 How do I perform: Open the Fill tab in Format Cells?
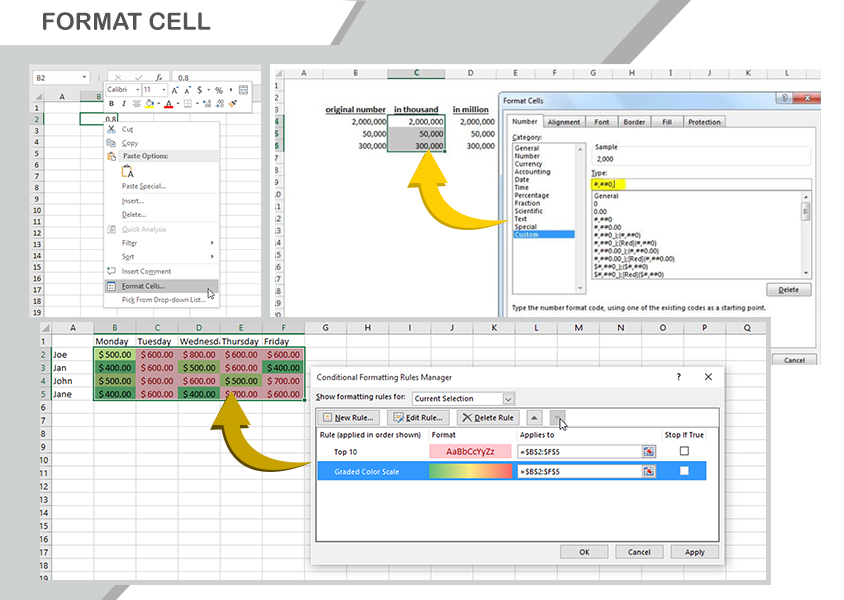click(x=667, y=122)
